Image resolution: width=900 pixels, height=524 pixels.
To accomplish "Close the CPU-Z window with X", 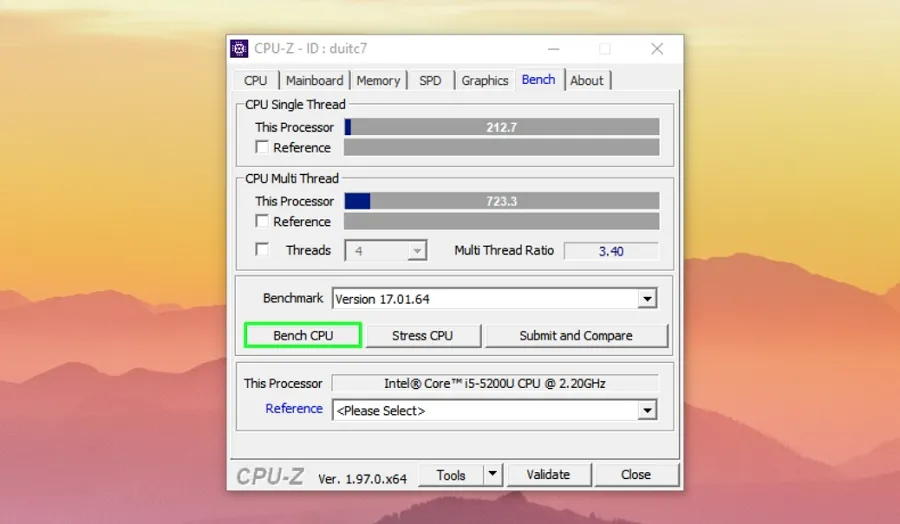I will (x=657, y=49).
